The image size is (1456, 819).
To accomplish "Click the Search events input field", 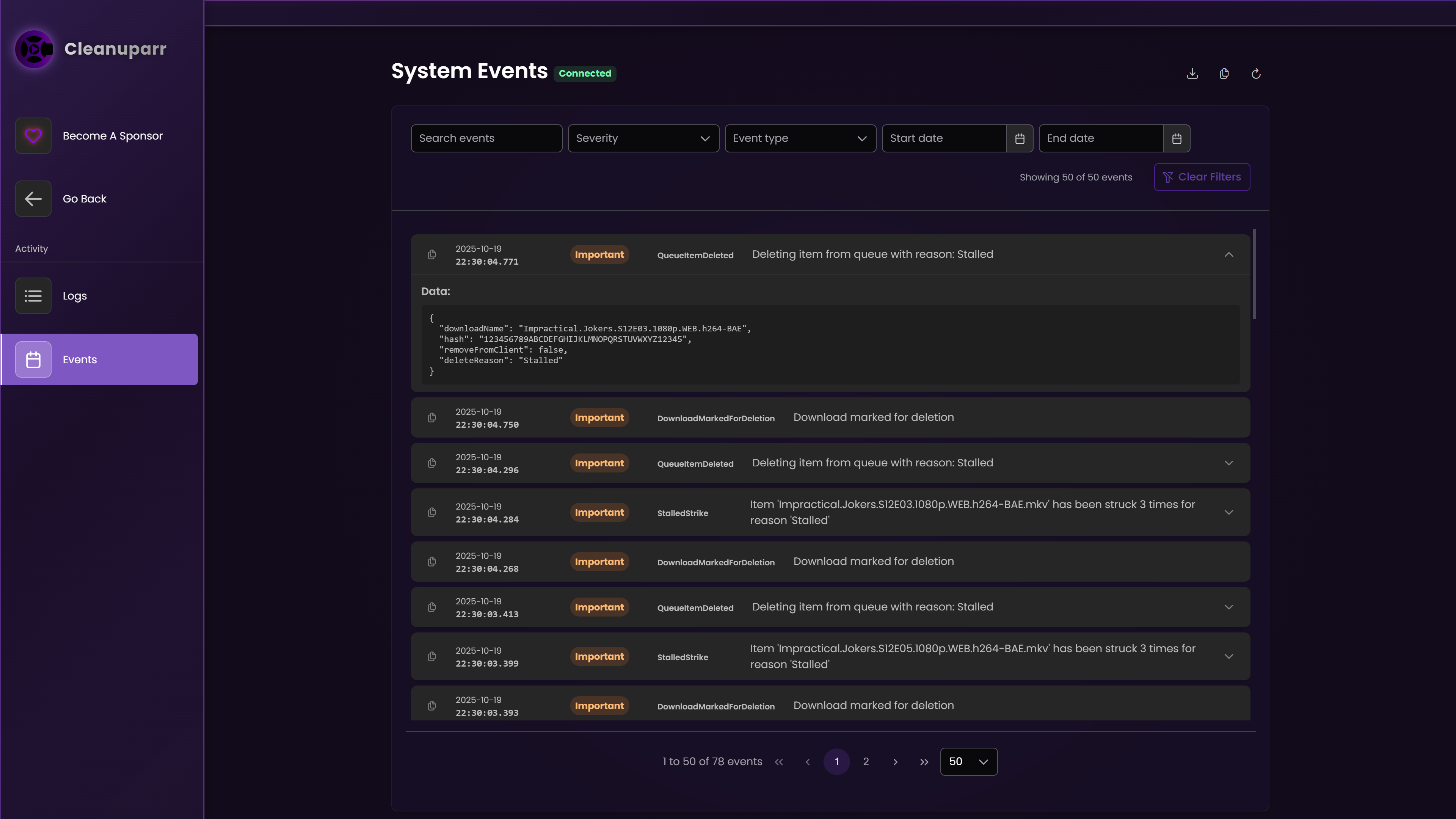I will point(486,138).
